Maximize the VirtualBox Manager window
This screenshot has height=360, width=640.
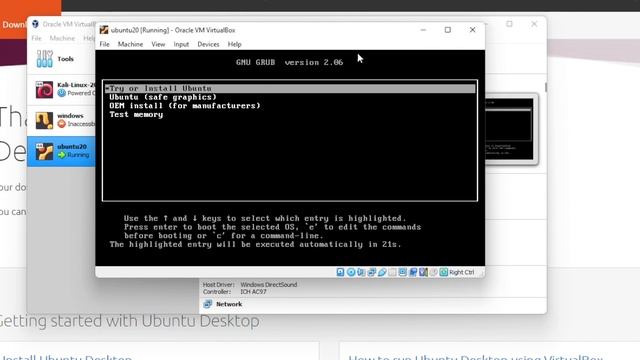click(x=509, y=24)
